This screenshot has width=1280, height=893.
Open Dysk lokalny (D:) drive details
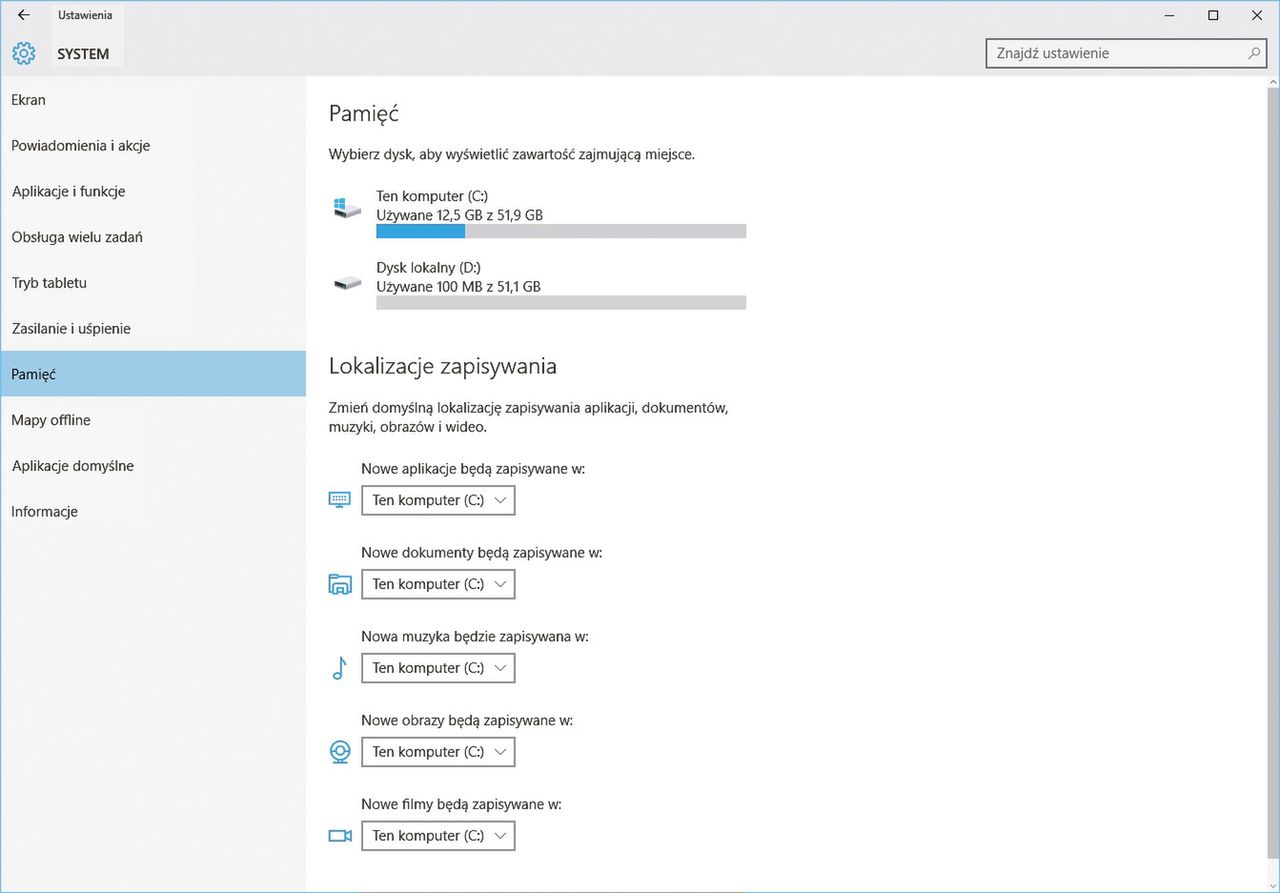(x=538, y=284)
